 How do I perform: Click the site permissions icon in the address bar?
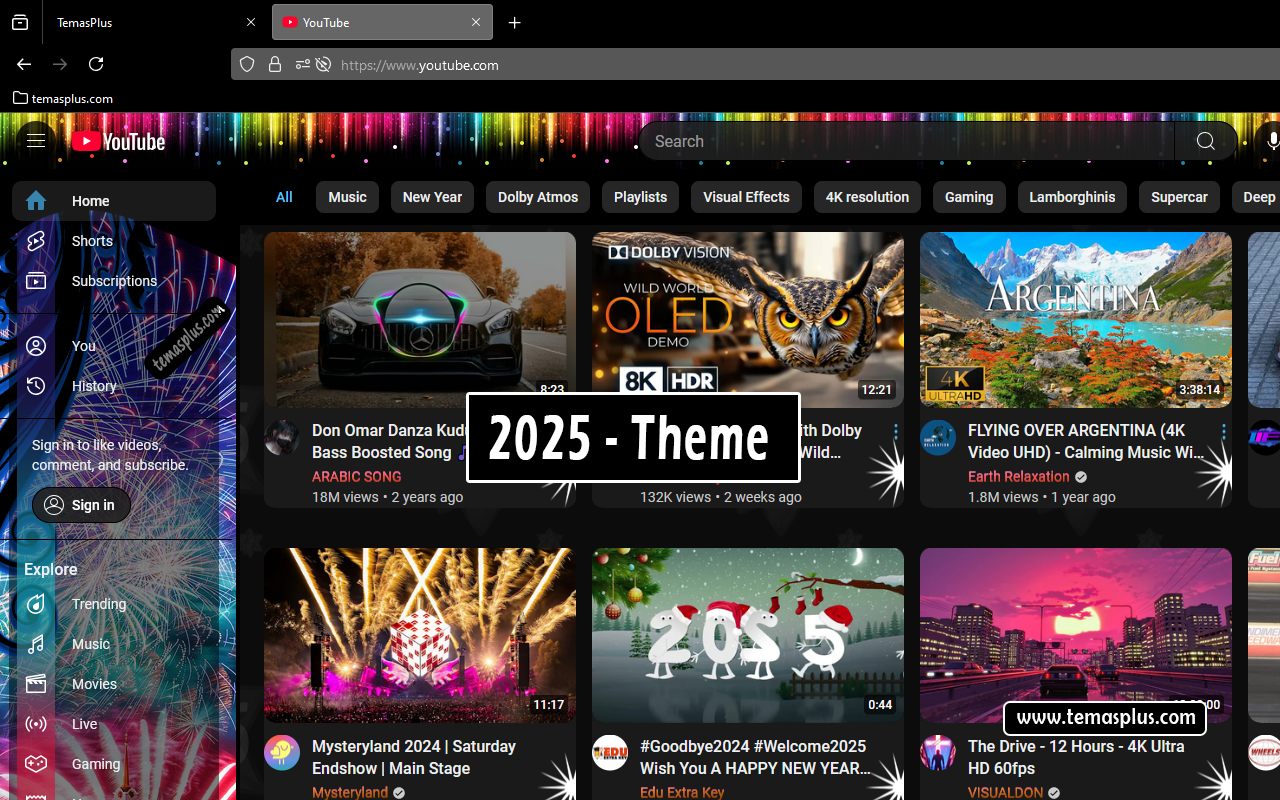pyautogui.click(x=302, y=65)
